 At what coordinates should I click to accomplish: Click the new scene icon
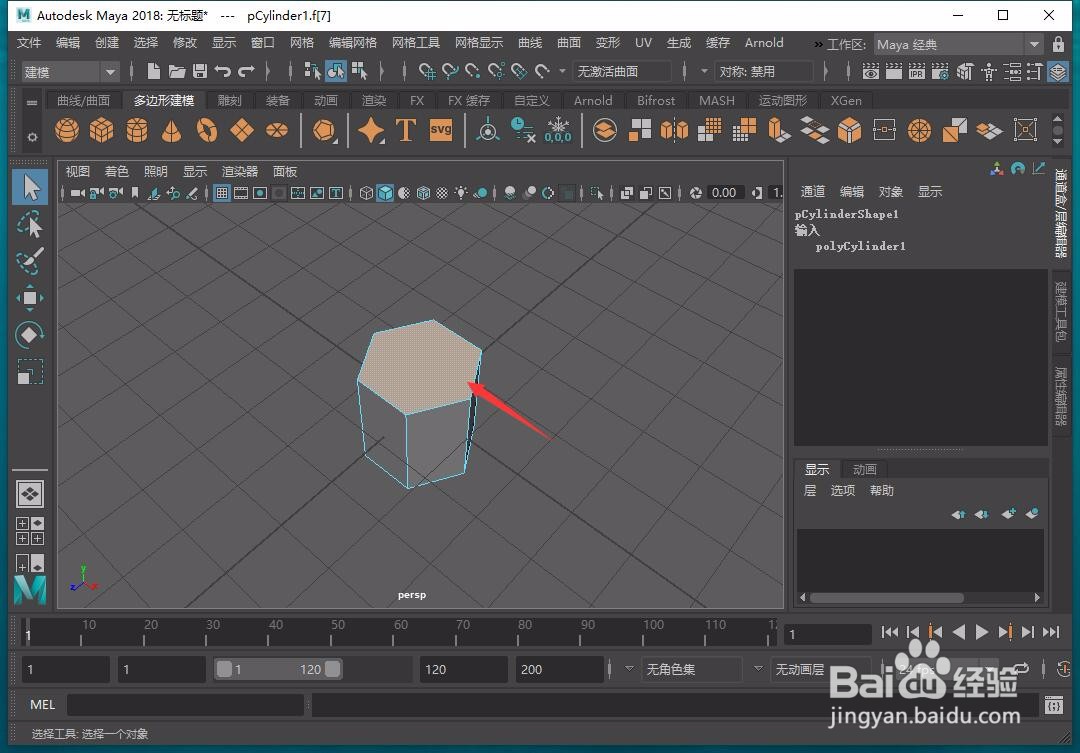pos(154,71)
